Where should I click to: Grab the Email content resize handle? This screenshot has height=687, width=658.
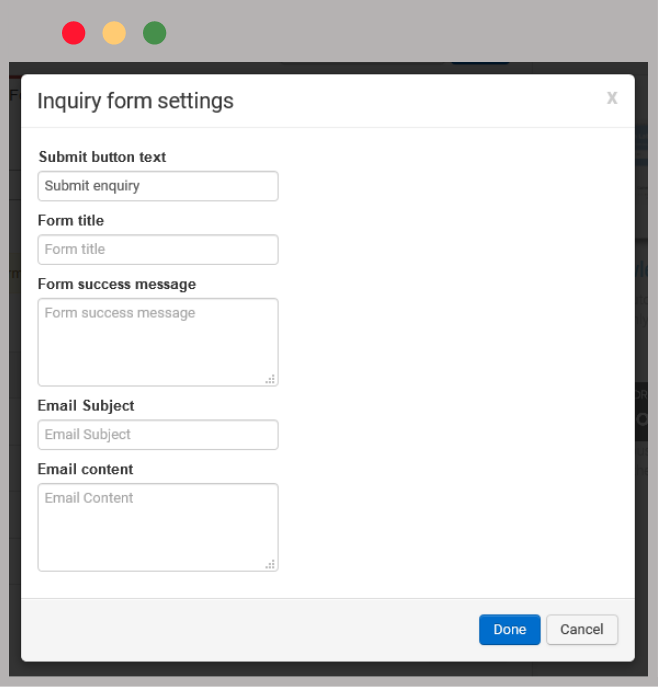270,564
